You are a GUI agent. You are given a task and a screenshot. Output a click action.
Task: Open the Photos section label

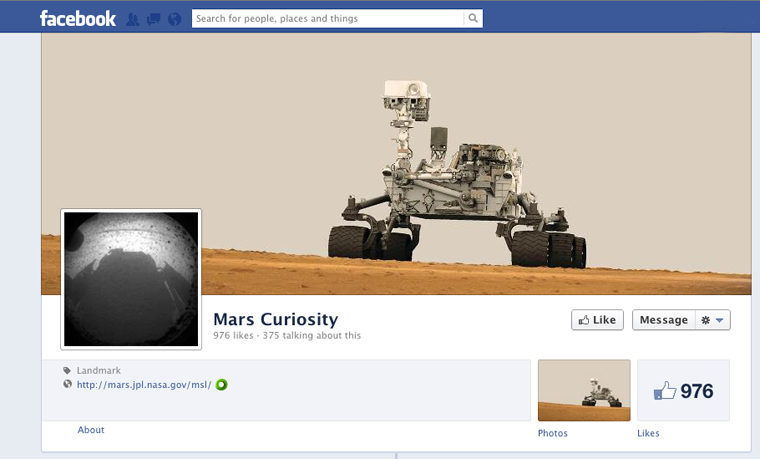pyautogui.click(x=553, y=433)
